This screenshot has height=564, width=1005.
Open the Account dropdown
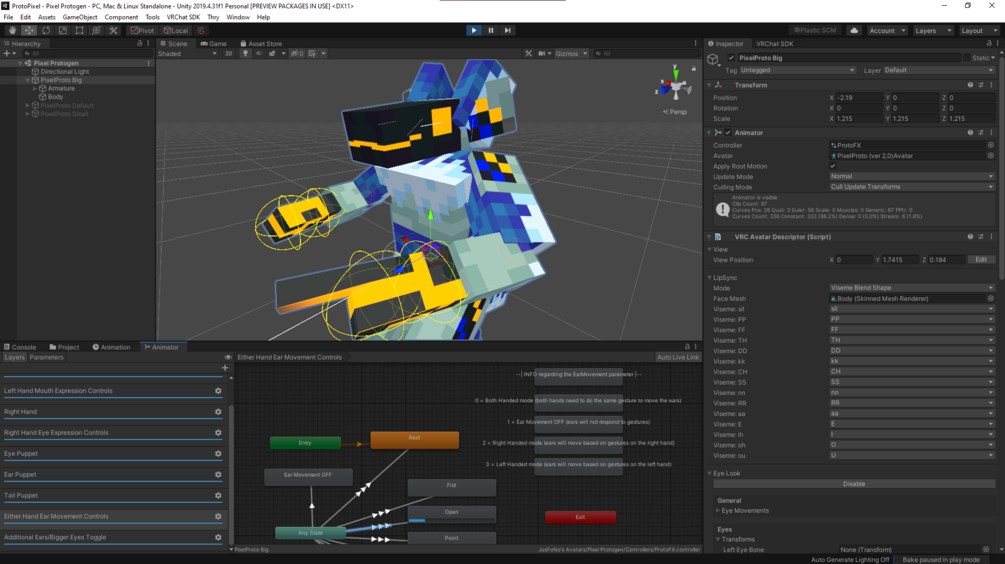coord(887,30)
